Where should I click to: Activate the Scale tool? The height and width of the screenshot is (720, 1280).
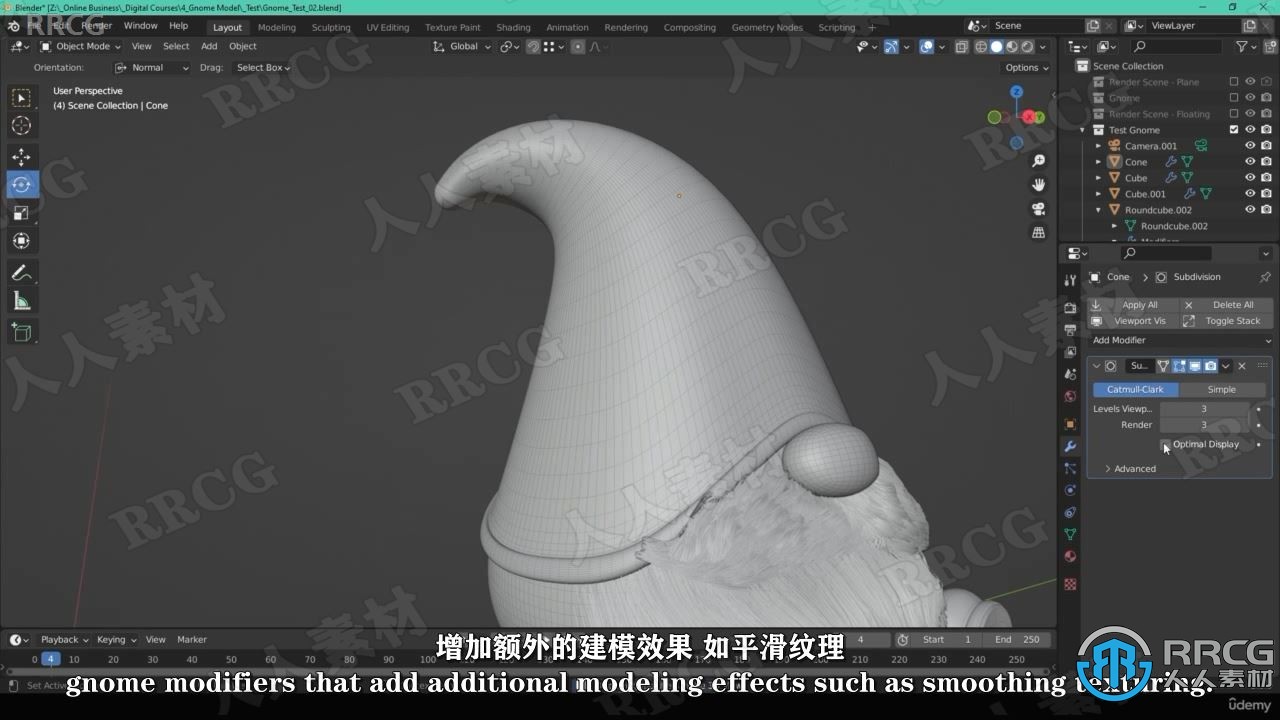tap(21, 213)
